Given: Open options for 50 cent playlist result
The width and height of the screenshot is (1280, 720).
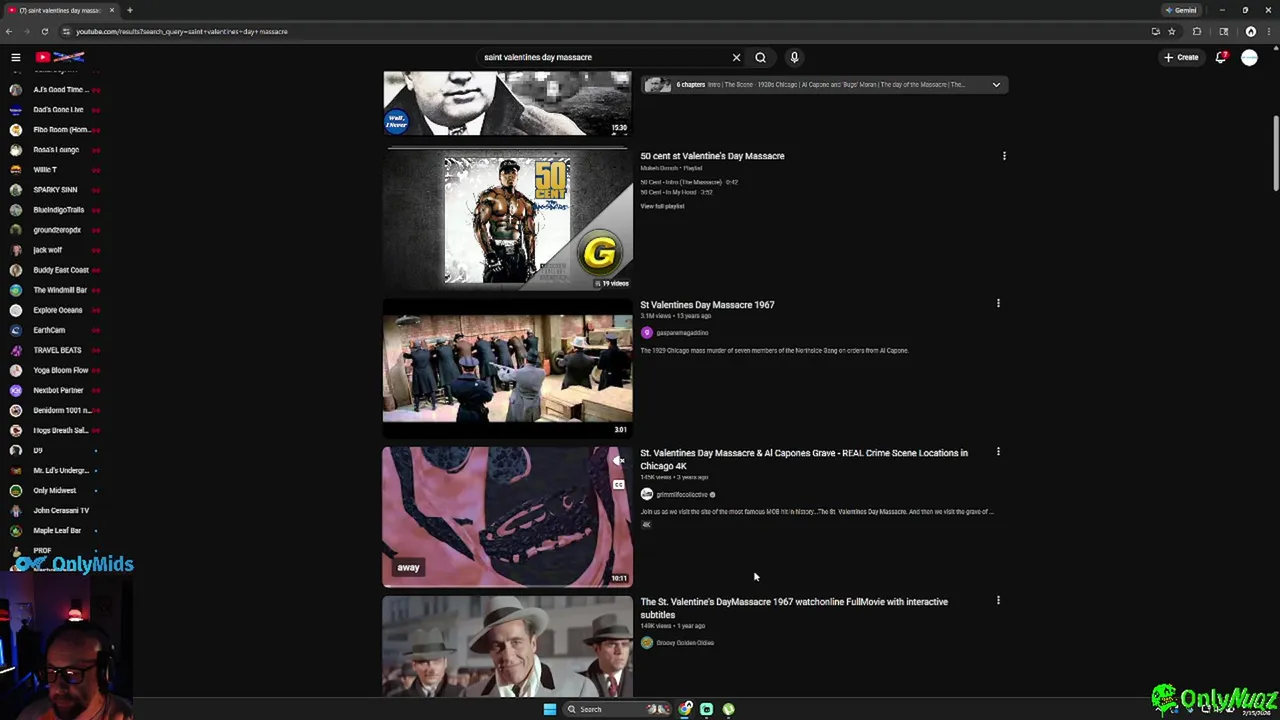Looking at the screenshot, I should 1004,156.
